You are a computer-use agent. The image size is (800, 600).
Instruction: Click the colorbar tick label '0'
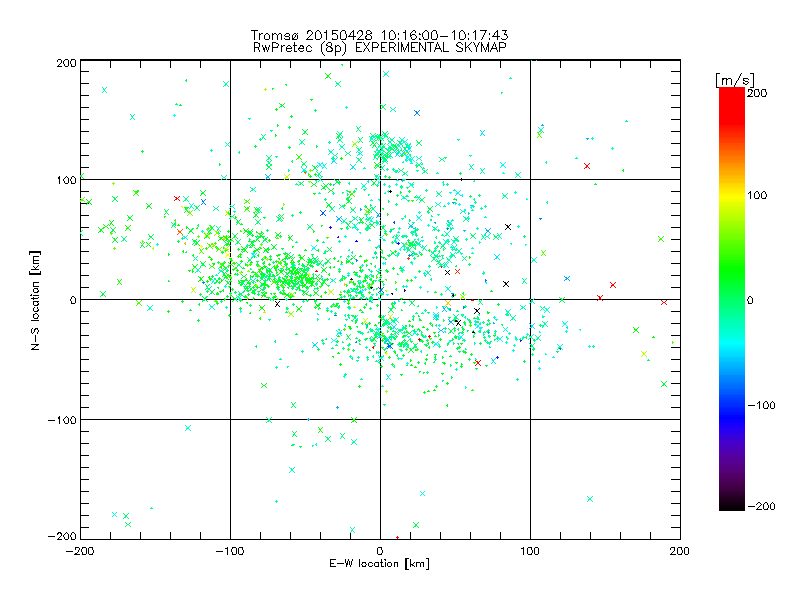pyautogui.click(x=750, y=300)
